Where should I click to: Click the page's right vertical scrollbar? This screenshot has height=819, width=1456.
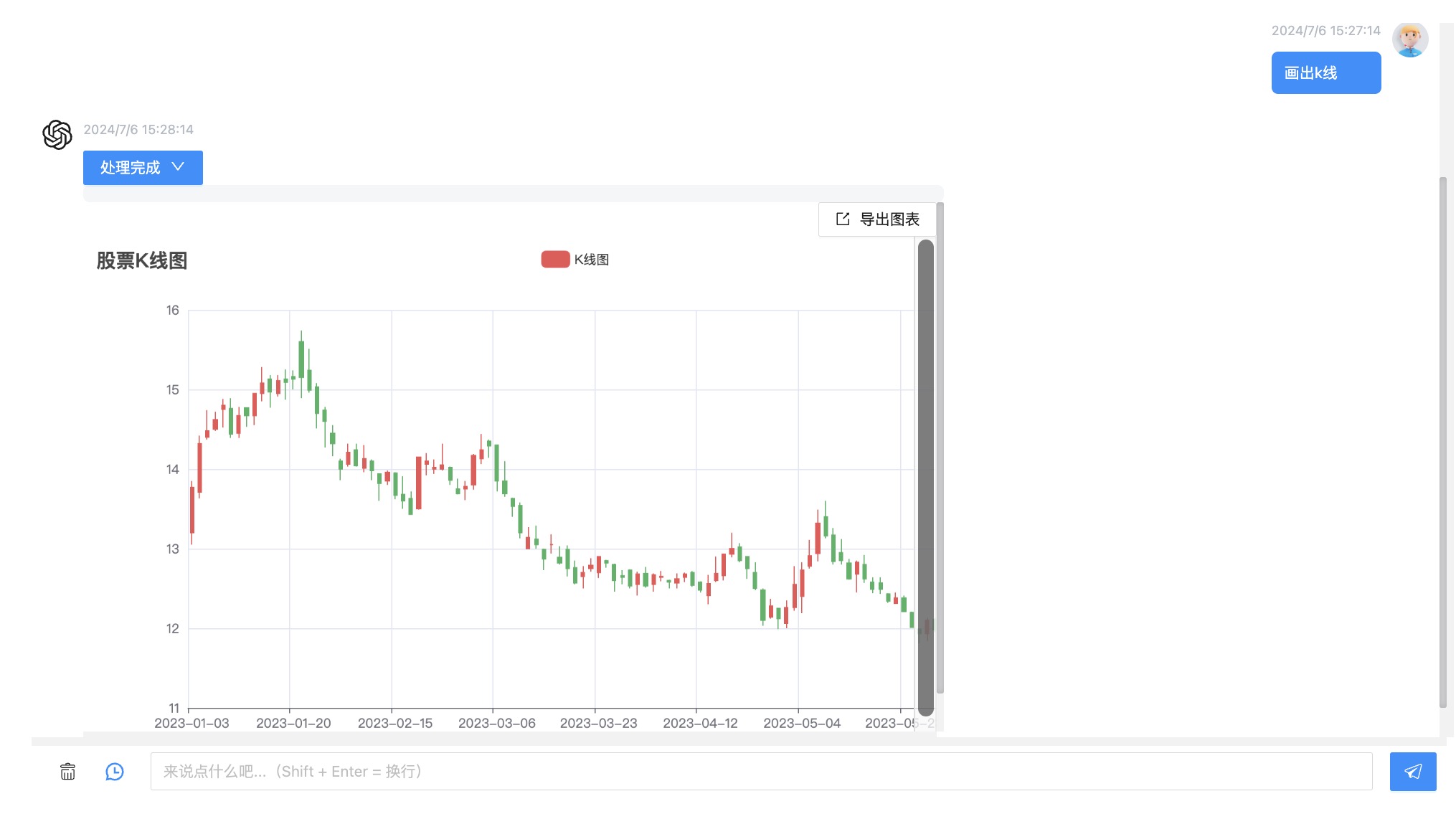point(1442,441)
